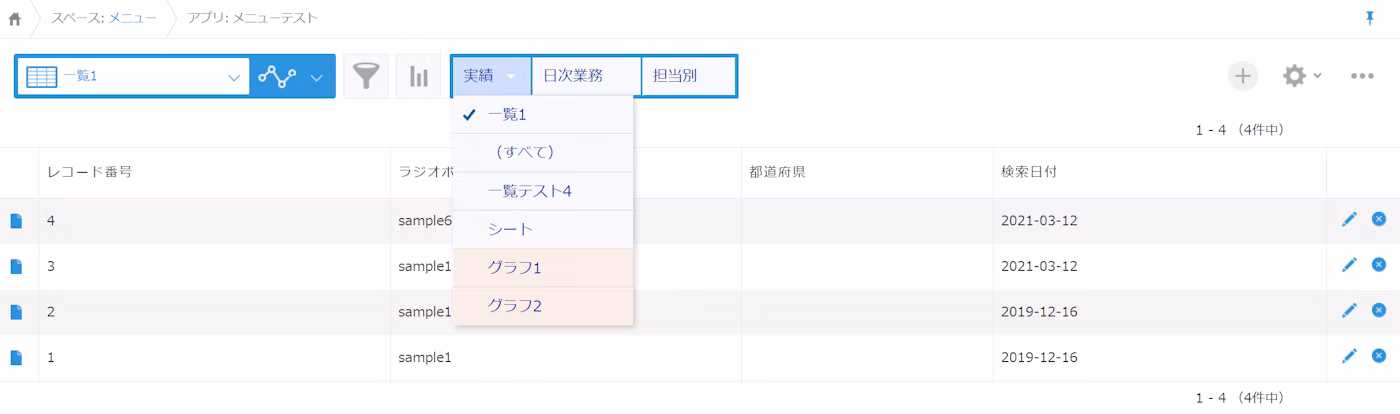
Task: Open the three-dot options menu
Action: [x=1362, y=76]
